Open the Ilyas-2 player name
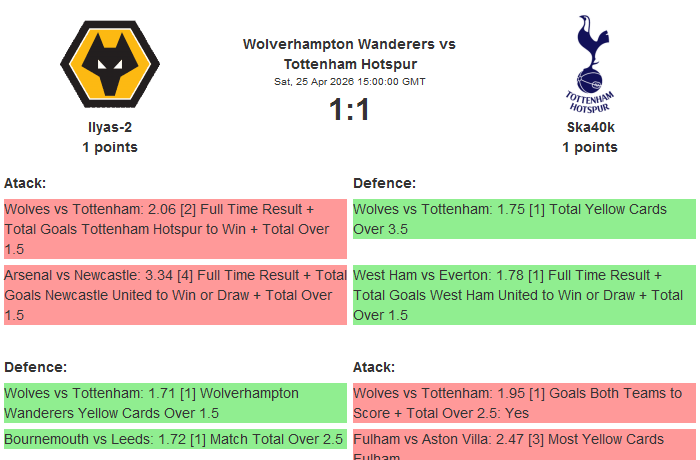The image size is (700, 460). click(x=110, y=127)
